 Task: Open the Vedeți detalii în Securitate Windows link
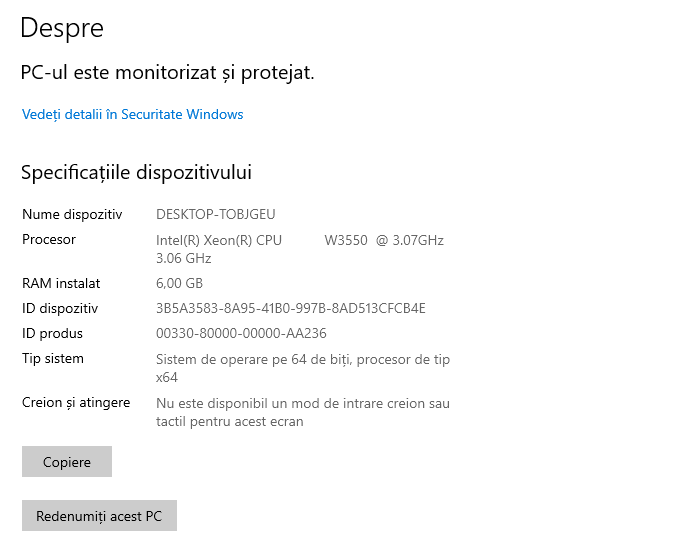pyautogui.click(x=132, y=114)
